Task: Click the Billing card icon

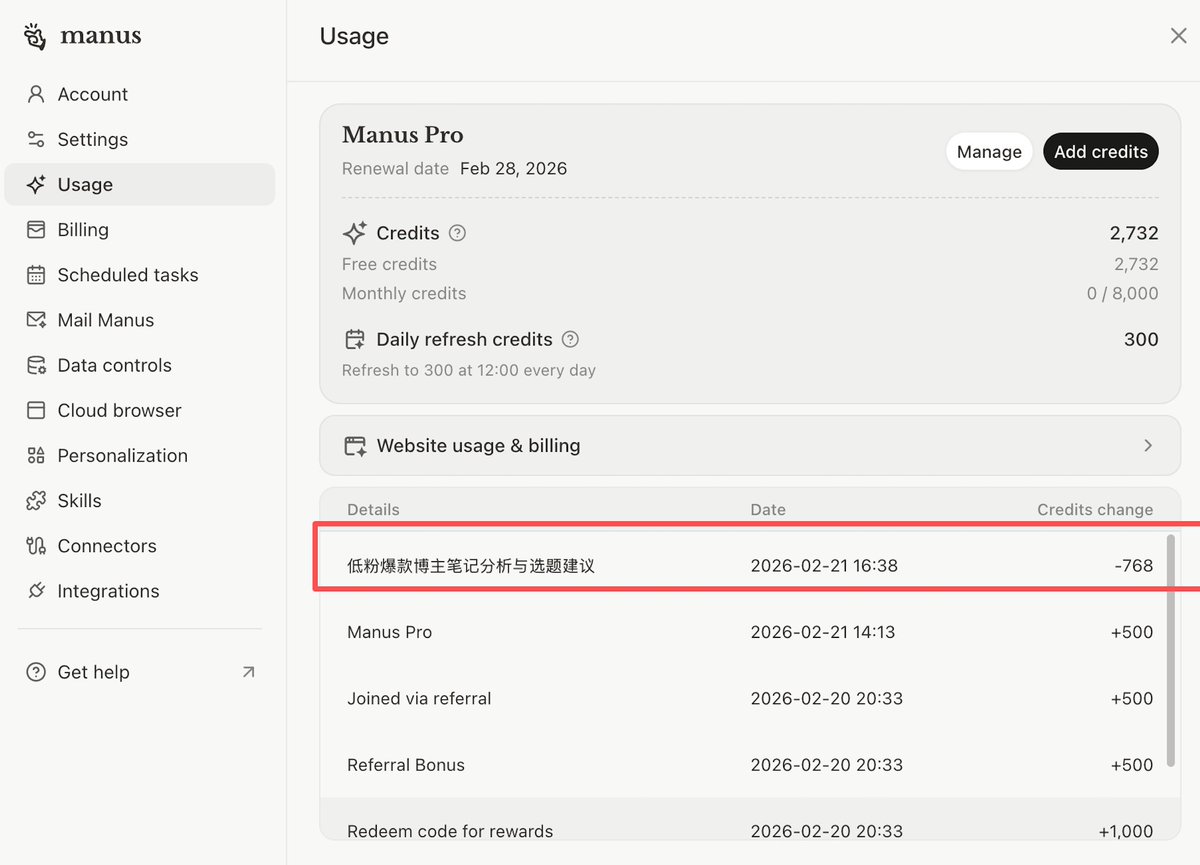Action: pyautogui.click(x=36, y=229)
